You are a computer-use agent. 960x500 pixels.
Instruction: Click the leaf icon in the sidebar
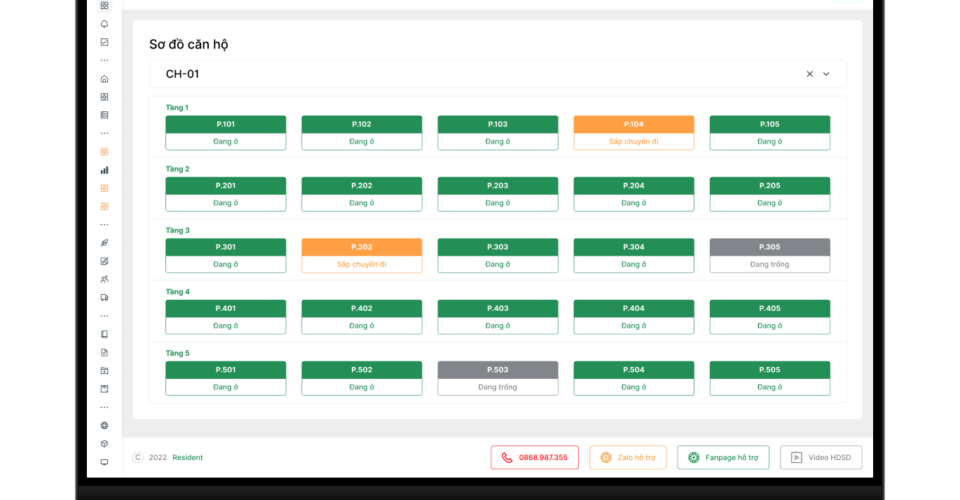[104, 243]
